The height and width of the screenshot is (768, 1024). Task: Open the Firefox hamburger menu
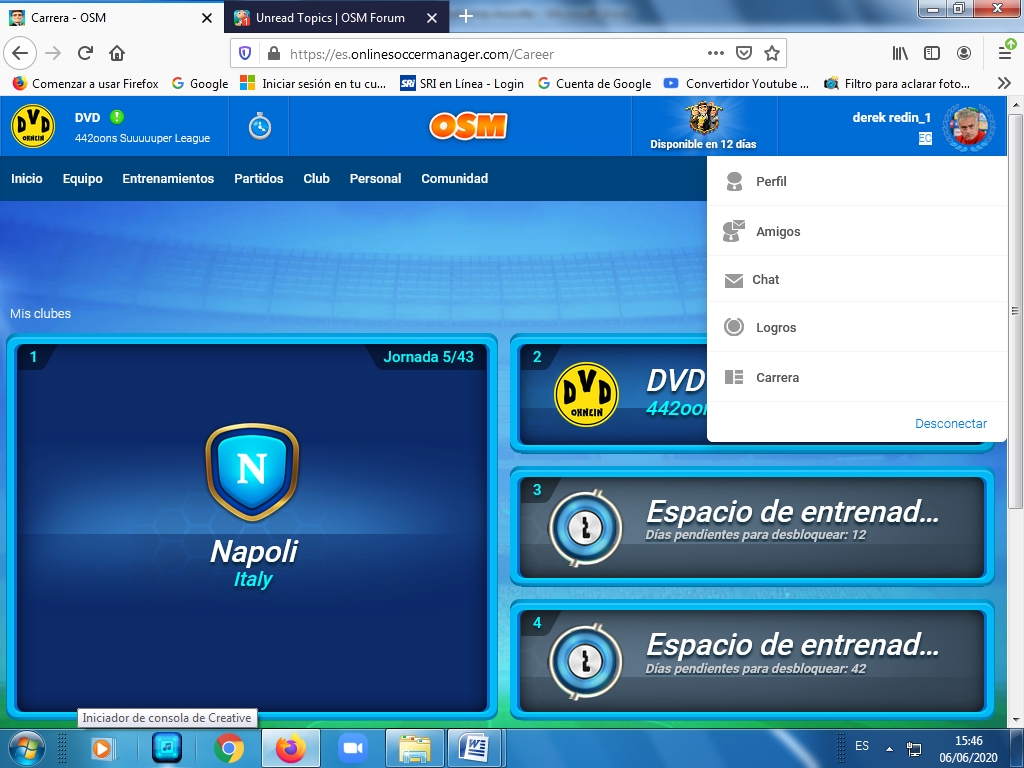click(x=1005, y=53)
